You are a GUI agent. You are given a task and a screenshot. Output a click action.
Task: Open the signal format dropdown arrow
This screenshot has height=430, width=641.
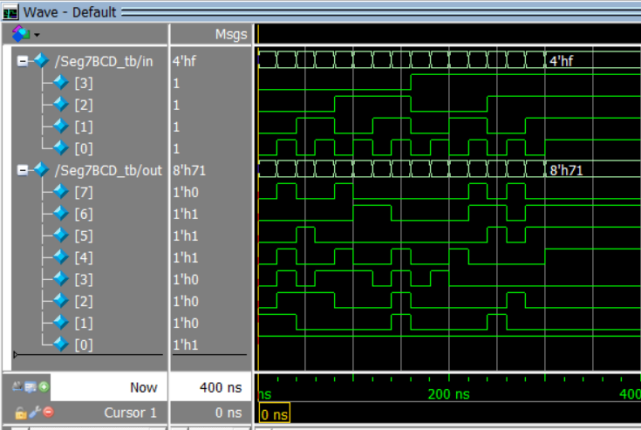click(x=37, y=35)
